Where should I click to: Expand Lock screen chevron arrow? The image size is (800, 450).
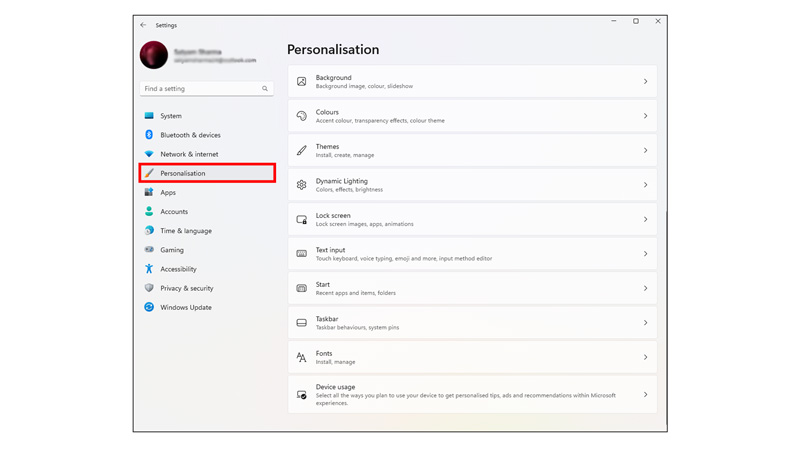tap(645, 219)
